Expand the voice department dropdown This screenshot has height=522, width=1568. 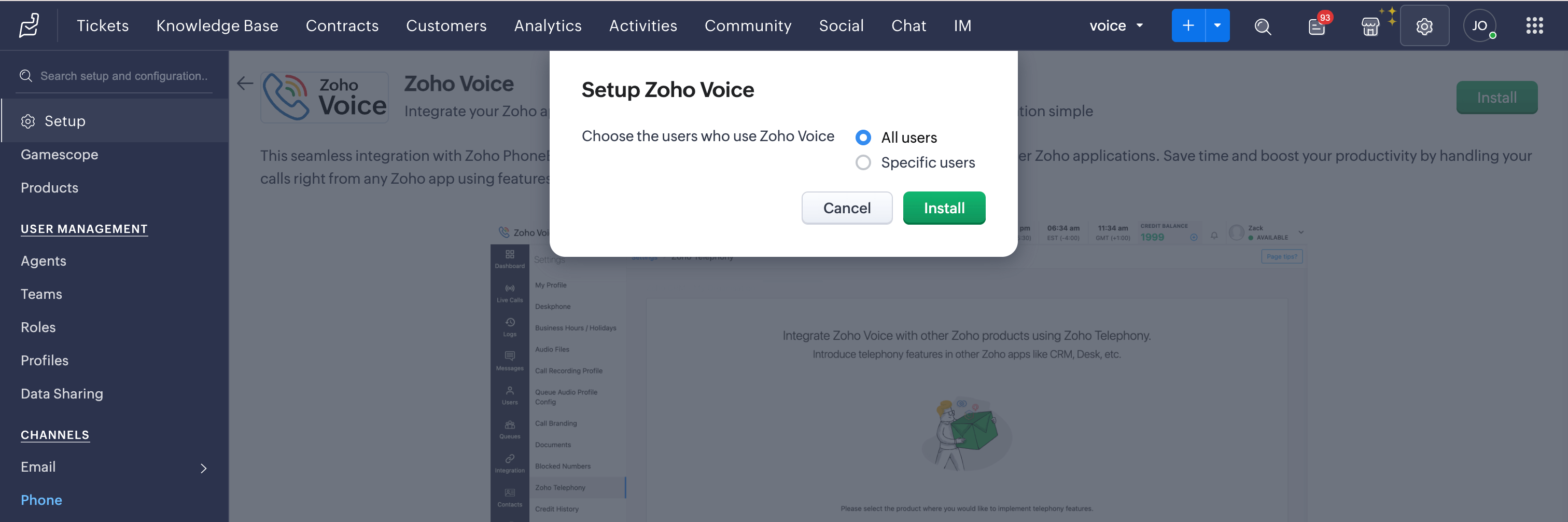click(x=1116, y=25)
